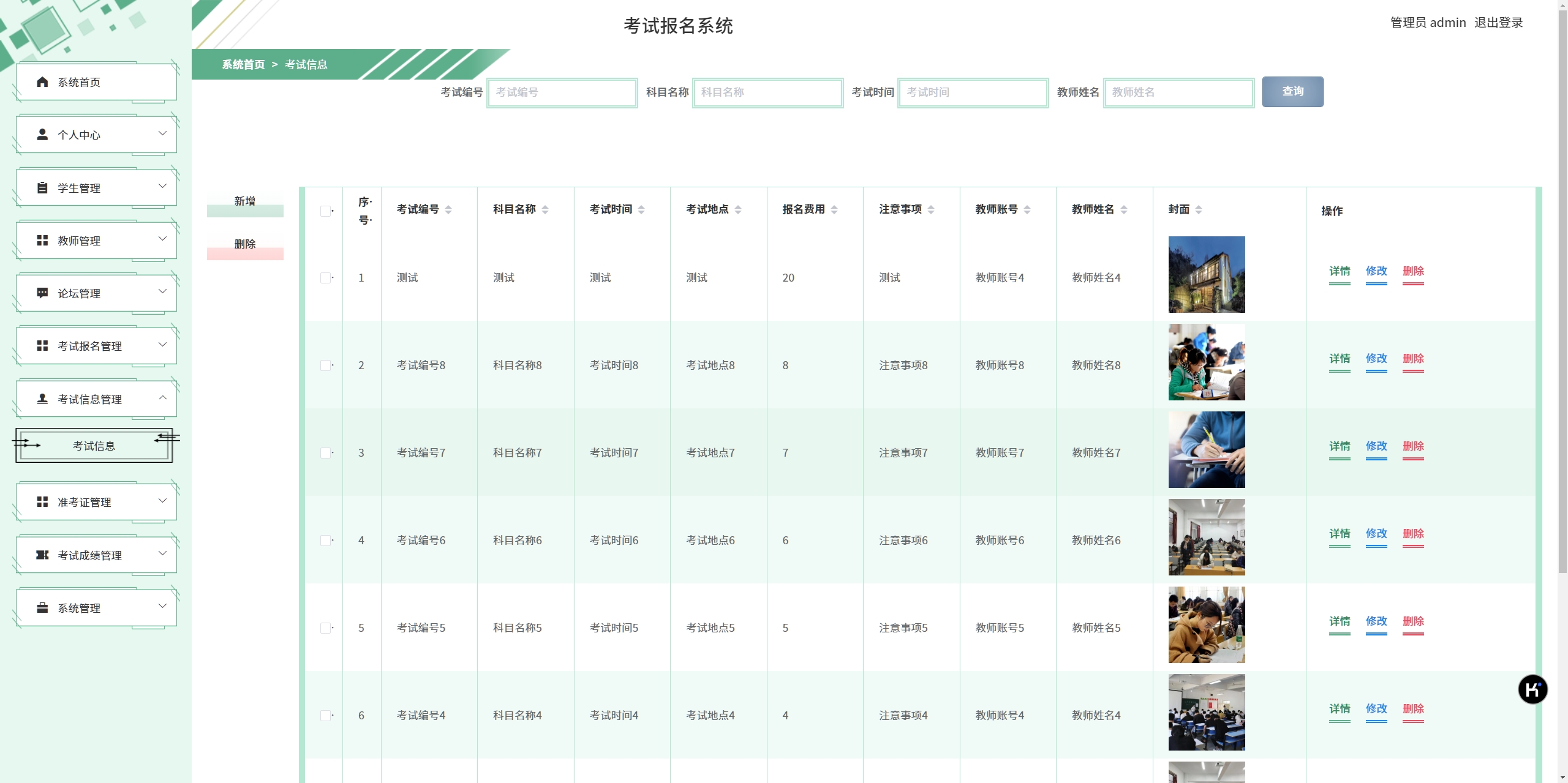Click the clipboard icon beside 学生管理

click(42, 188)
